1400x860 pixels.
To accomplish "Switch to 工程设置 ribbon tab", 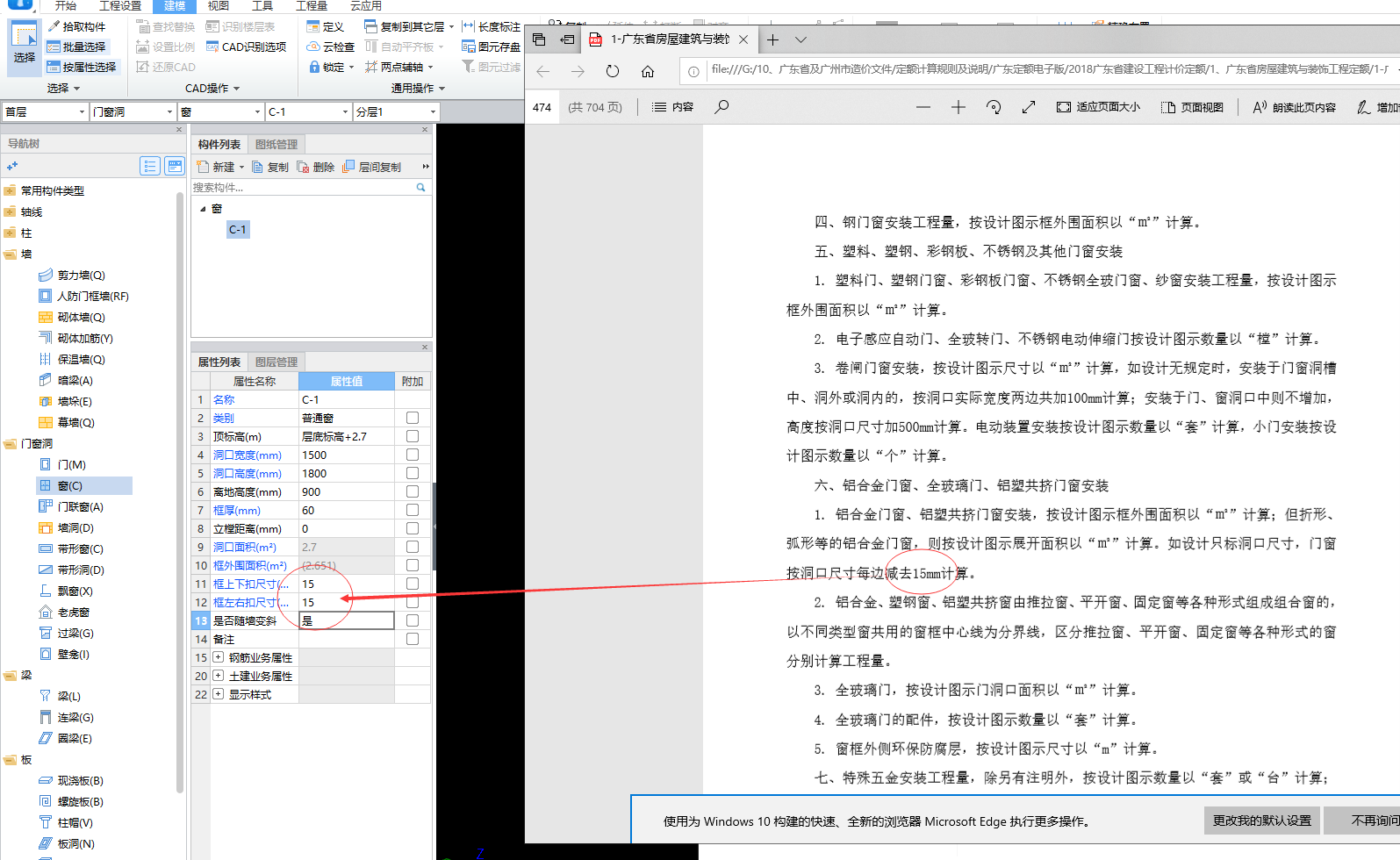I will pos(120,6).
